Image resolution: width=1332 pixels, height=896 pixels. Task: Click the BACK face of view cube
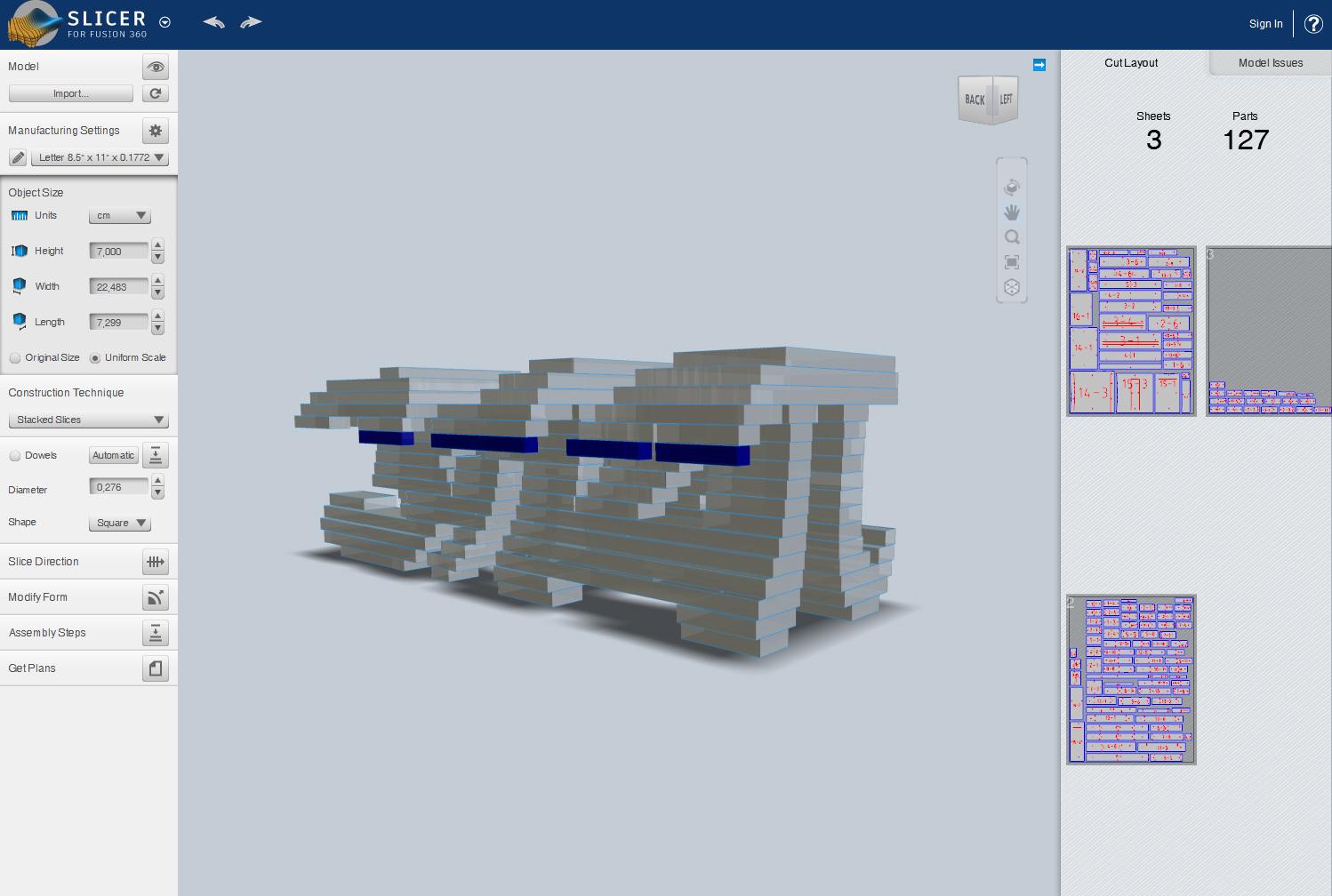pyautogui.click(x=975, y=100)
